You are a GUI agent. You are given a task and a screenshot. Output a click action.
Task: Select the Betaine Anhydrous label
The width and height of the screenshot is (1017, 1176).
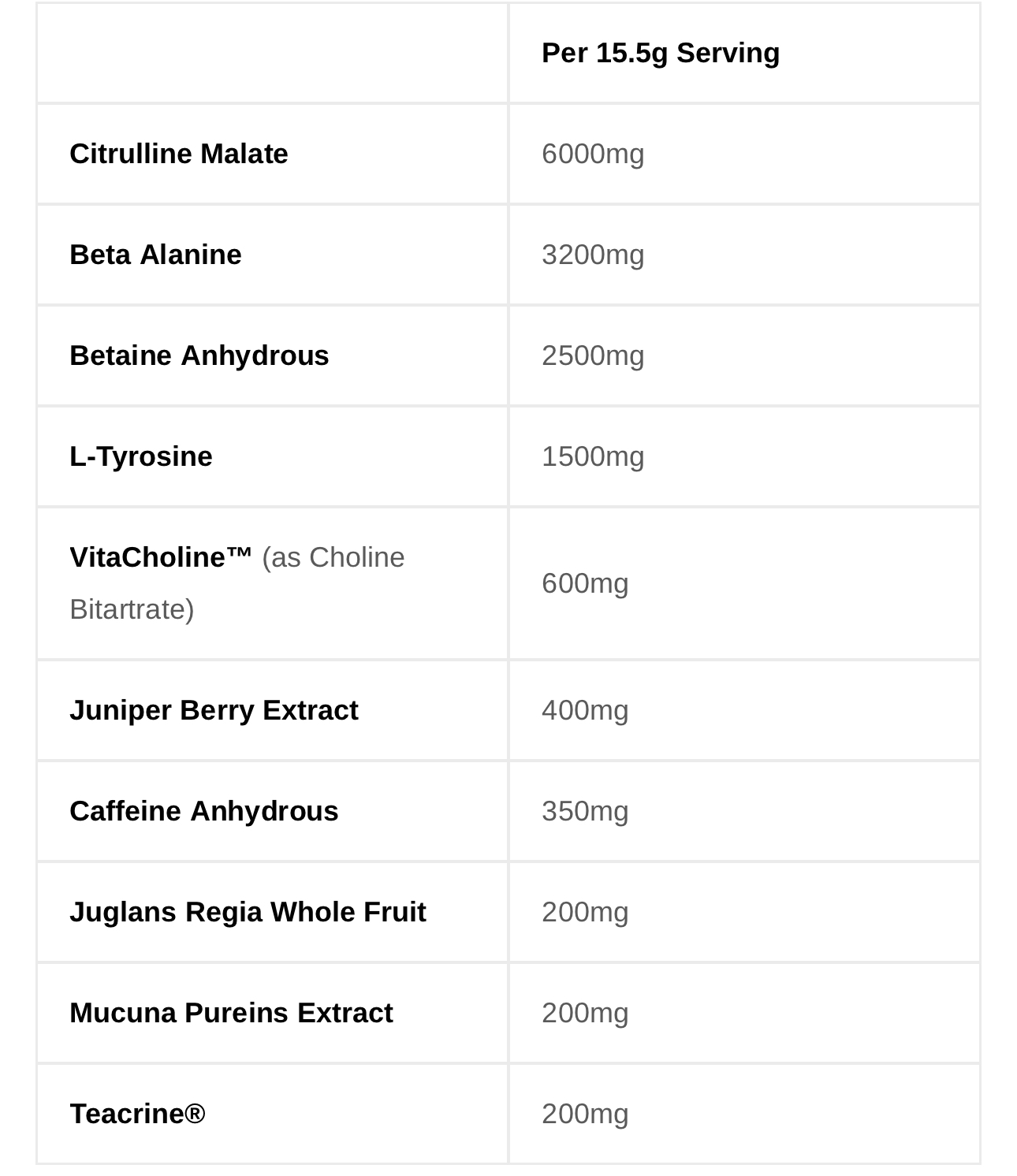coord(199,355)
